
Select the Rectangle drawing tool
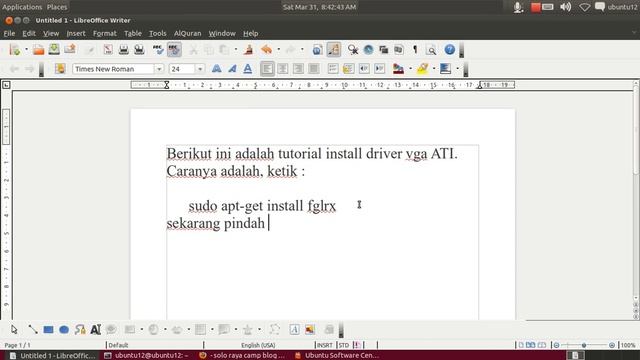point(48,329)
